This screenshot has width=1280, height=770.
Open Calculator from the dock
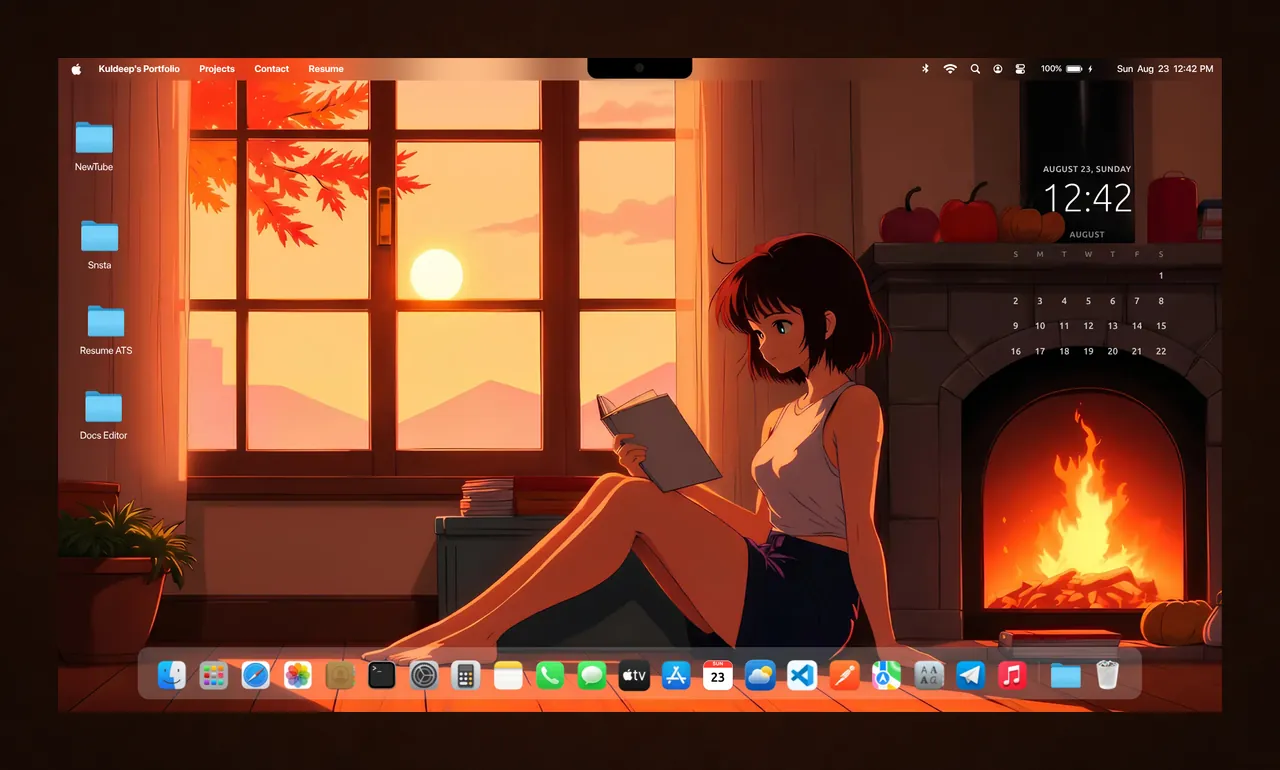[466, 676]
